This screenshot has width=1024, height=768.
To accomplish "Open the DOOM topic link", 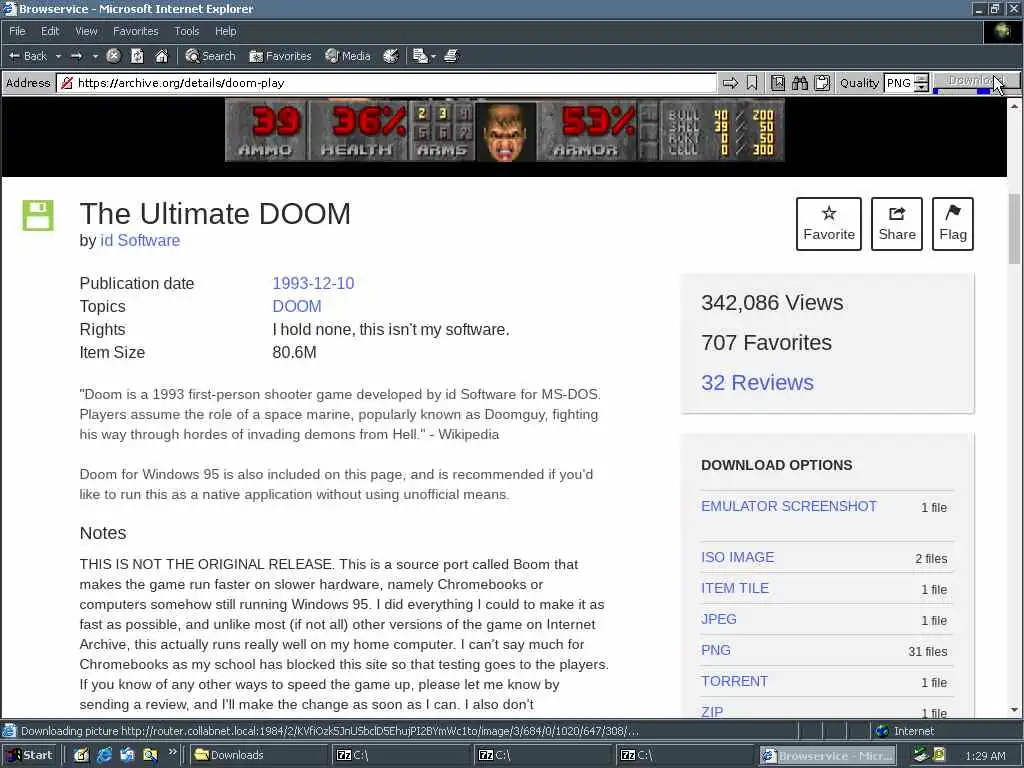I will click(x=296, y=306).
